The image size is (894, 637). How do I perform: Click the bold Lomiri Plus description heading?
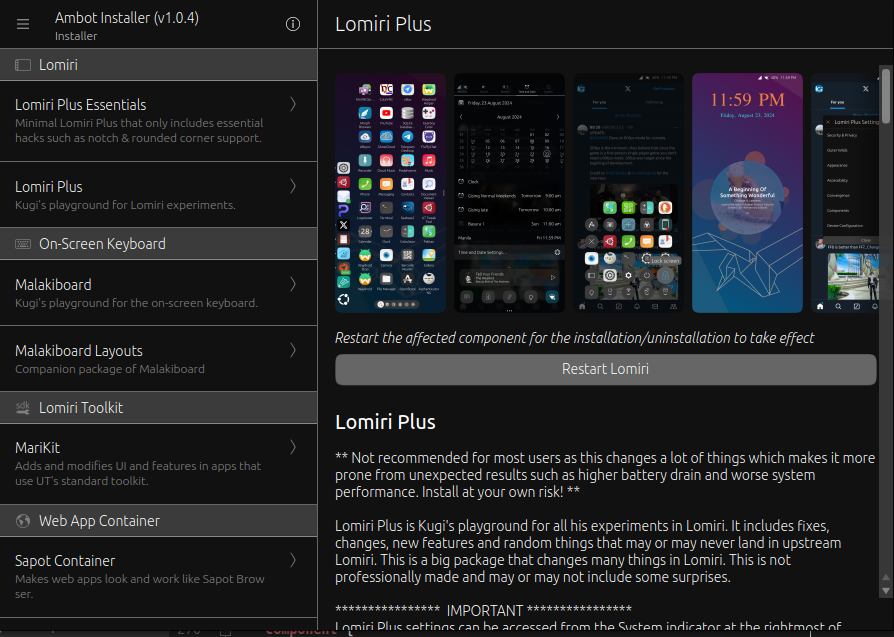click(385, 422)
